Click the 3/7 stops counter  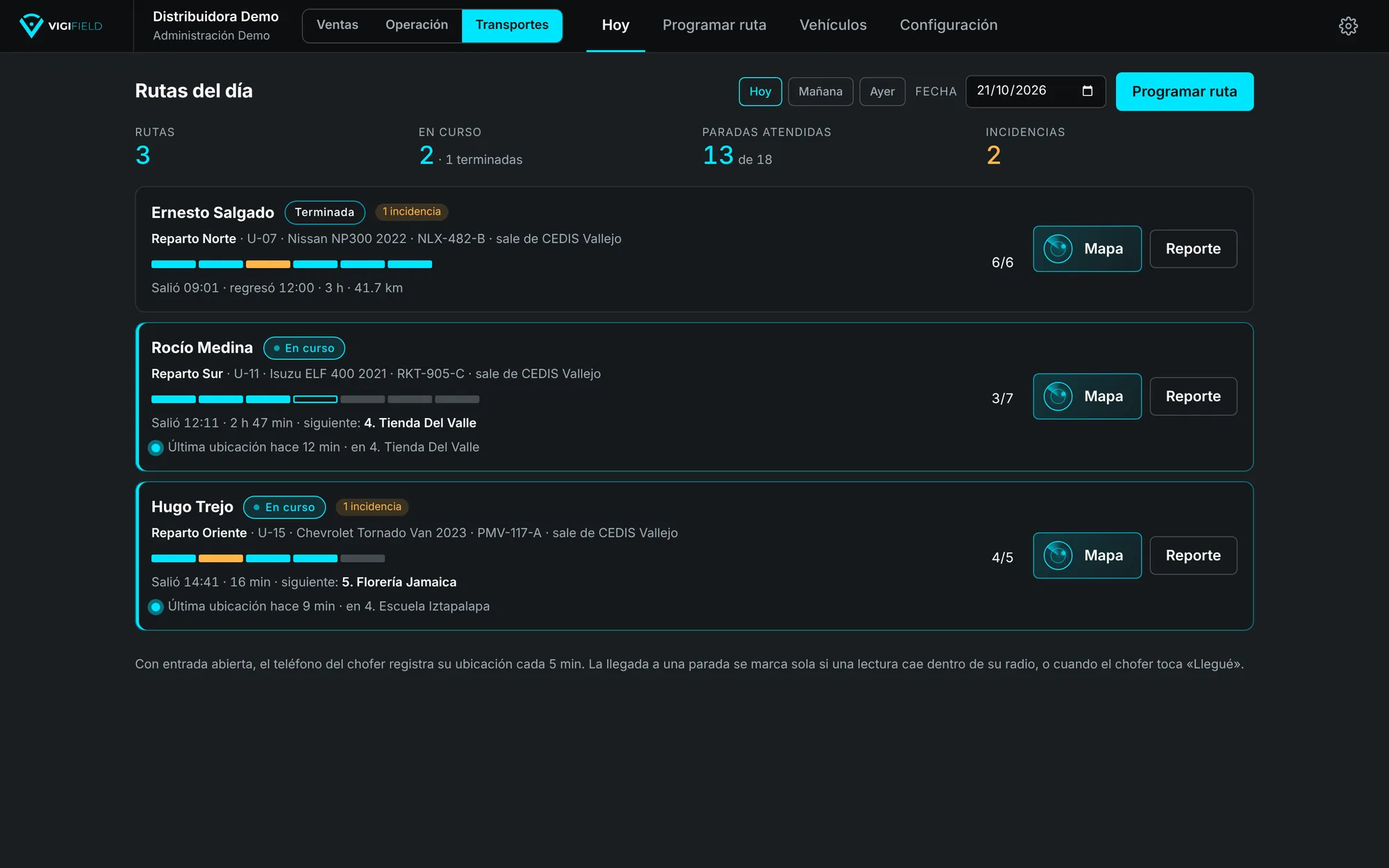(x=1002, y=399)
